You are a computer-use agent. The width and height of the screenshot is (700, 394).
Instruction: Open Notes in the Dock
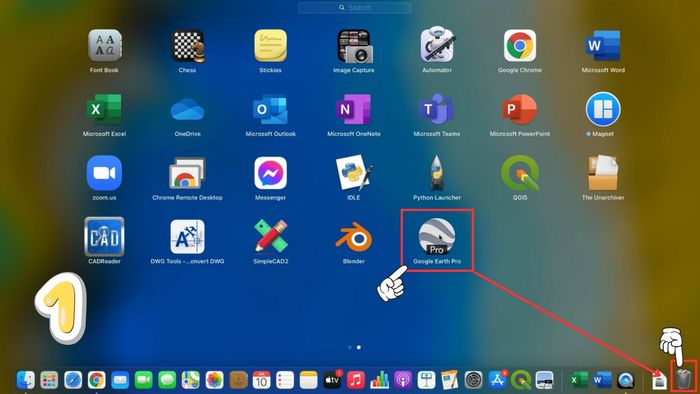(308, 380)
